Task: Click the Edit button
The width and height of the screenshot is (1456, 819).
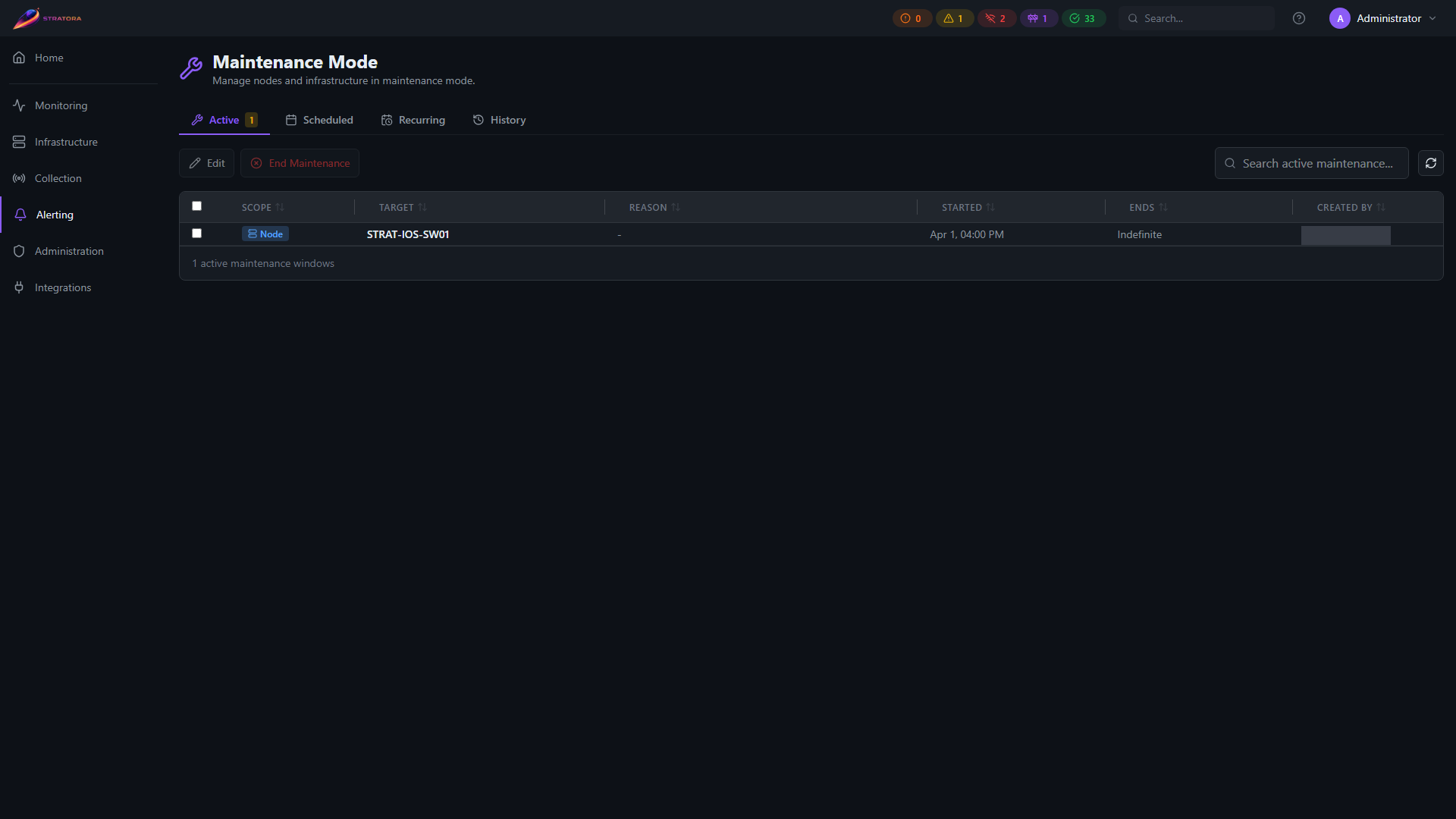Action: [207, 163]
